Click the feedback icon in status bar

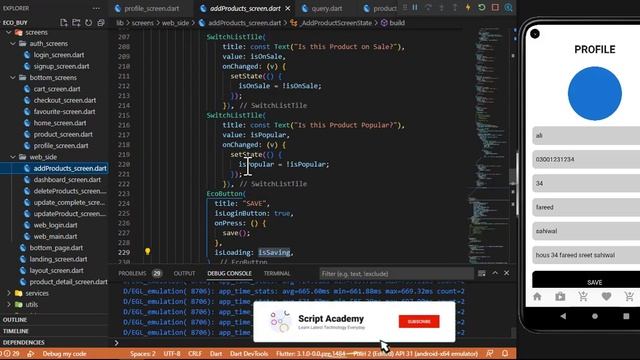pyautogui.click(x=490, y=353)
